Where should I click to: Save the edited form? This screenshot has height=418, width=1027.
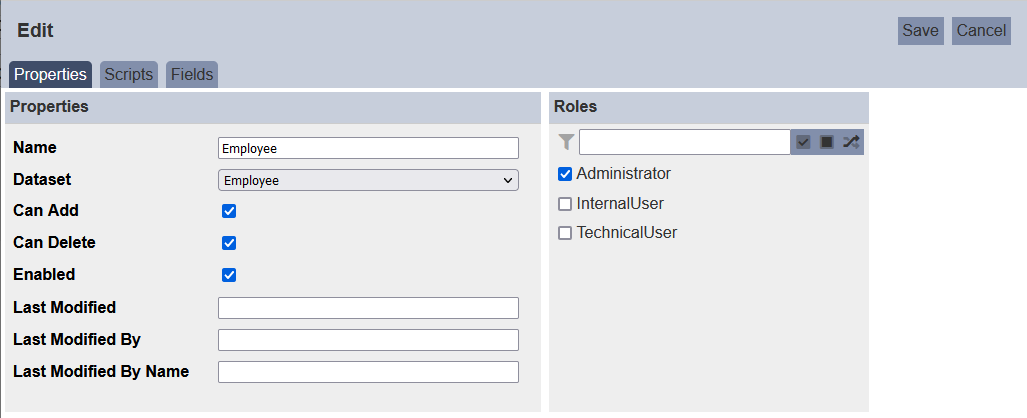click(920, 31)
